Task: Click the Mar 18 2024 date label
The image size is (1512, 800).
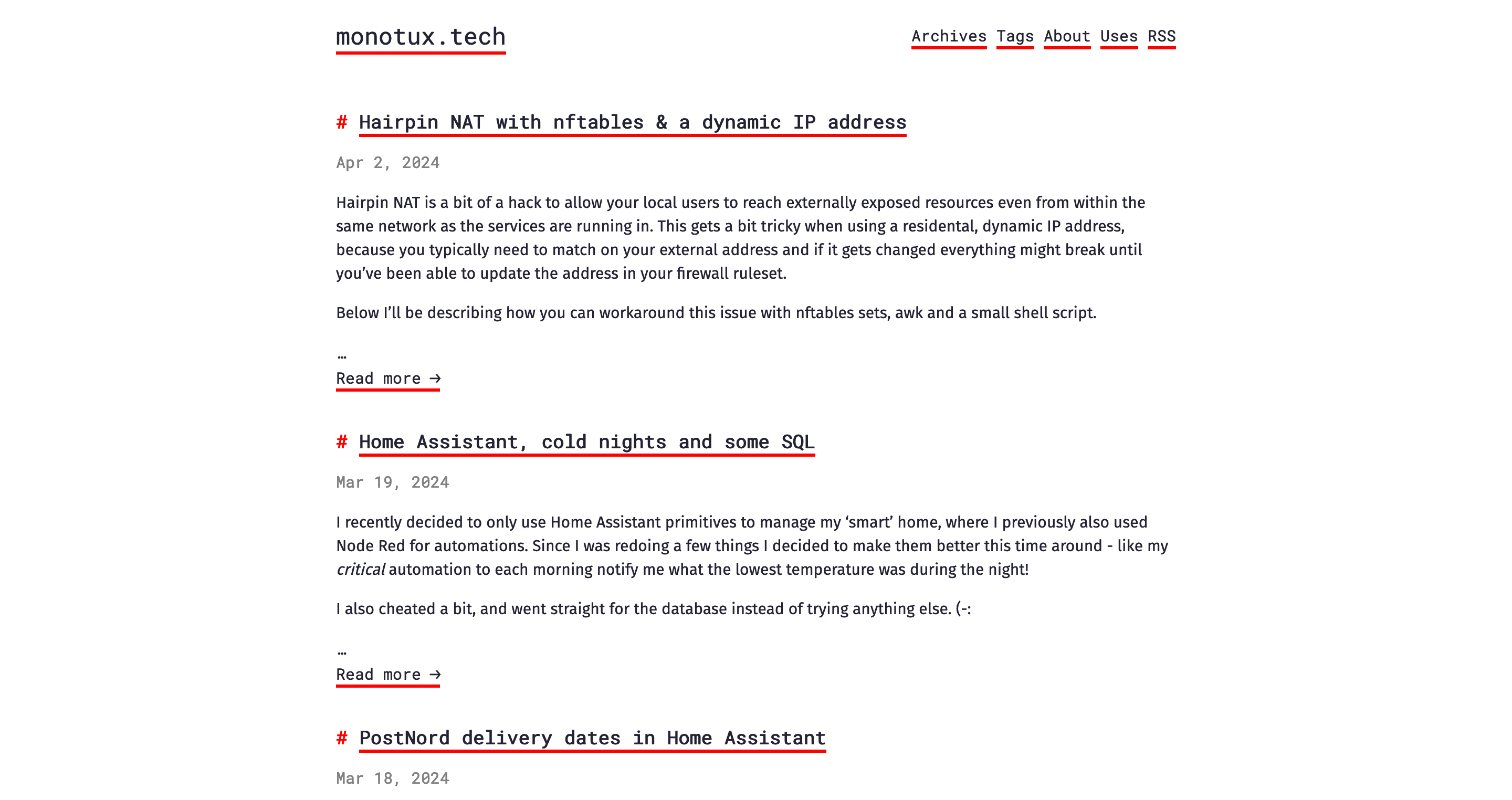Action: 393,778
